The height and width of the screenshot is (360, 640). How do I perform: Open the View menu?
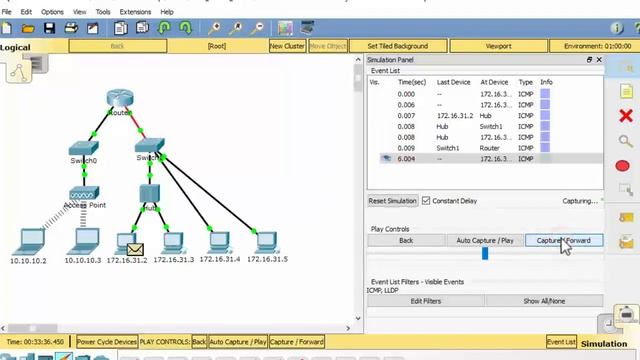tap(80, 12)
